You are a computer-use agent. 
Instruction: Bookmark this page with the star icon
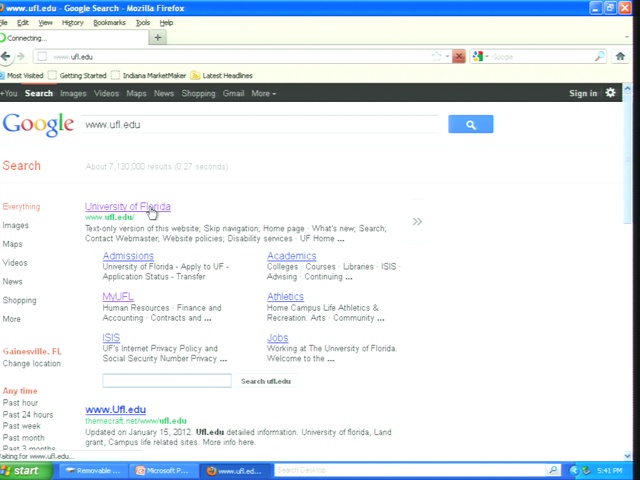pyautogui.click(x=436, y=57)
